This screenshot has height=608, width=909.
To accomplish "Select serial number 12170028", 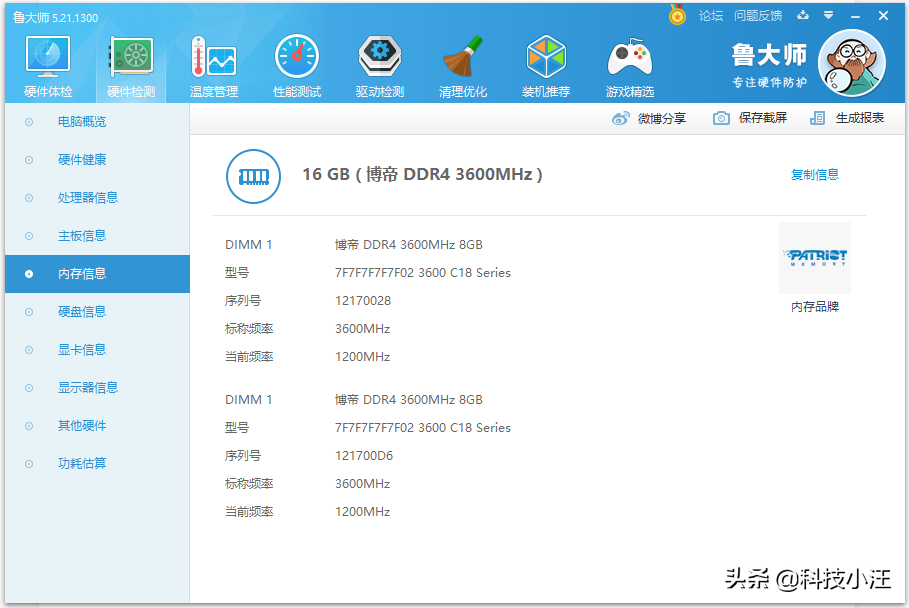I will click(x=363, y=301).
